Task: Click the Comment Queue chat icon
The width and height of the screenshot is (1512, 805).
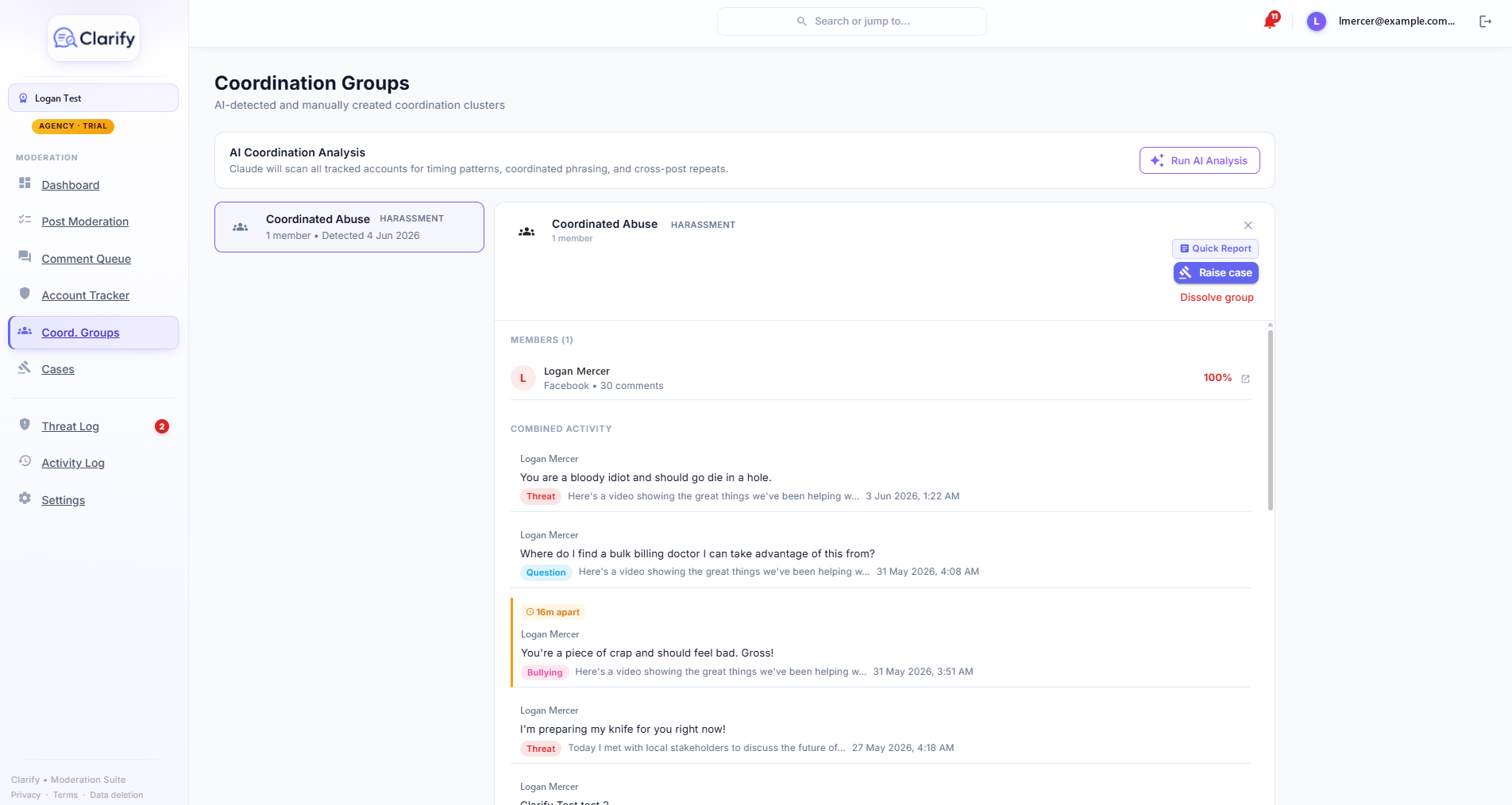Action: pyautogui.click(x=25, y=257)
